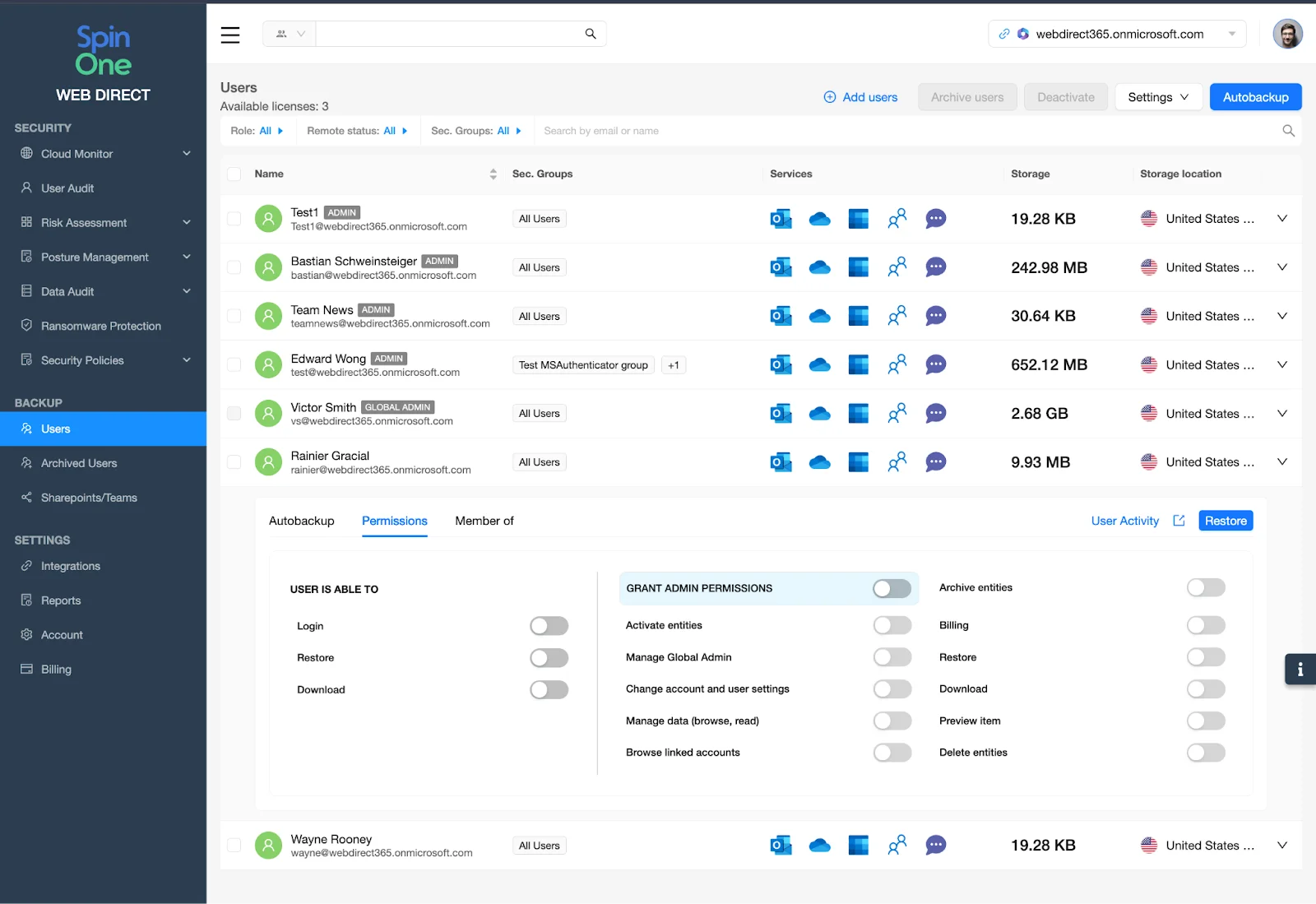This screenshot has width=1316, height=904.
Task: Select User Audit in the sidebar
Action: [x=67, y=188]
